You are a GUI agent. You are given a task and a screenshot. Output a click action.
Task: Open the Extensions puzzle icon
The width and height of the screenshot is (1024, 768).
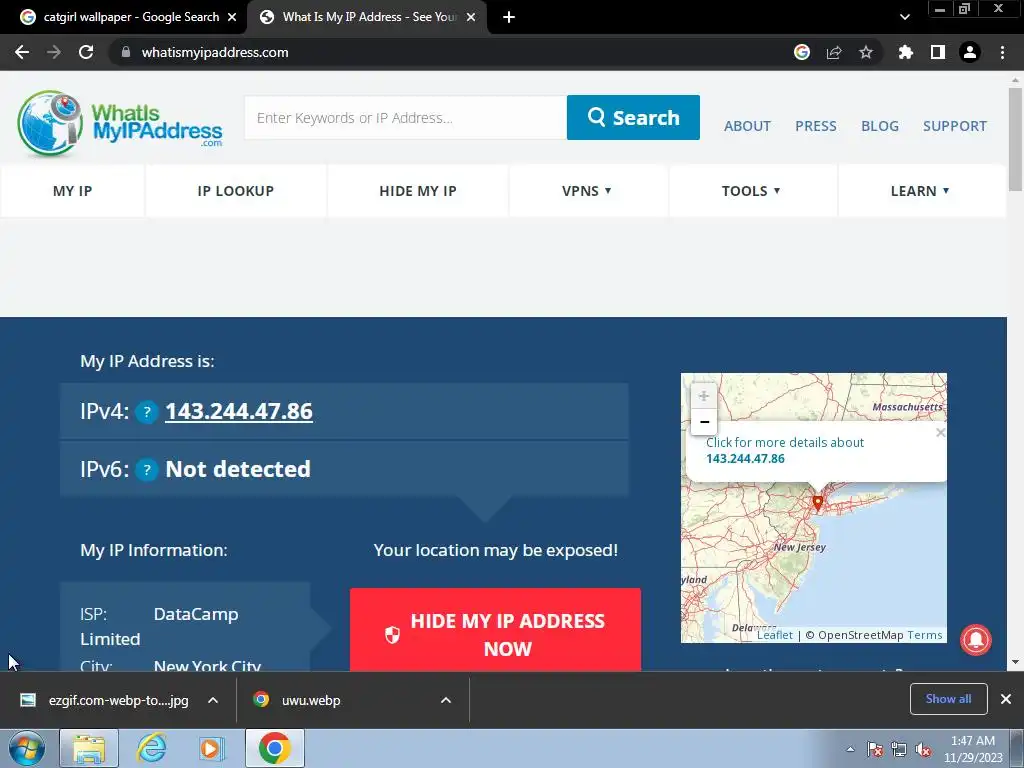point(906,52)
